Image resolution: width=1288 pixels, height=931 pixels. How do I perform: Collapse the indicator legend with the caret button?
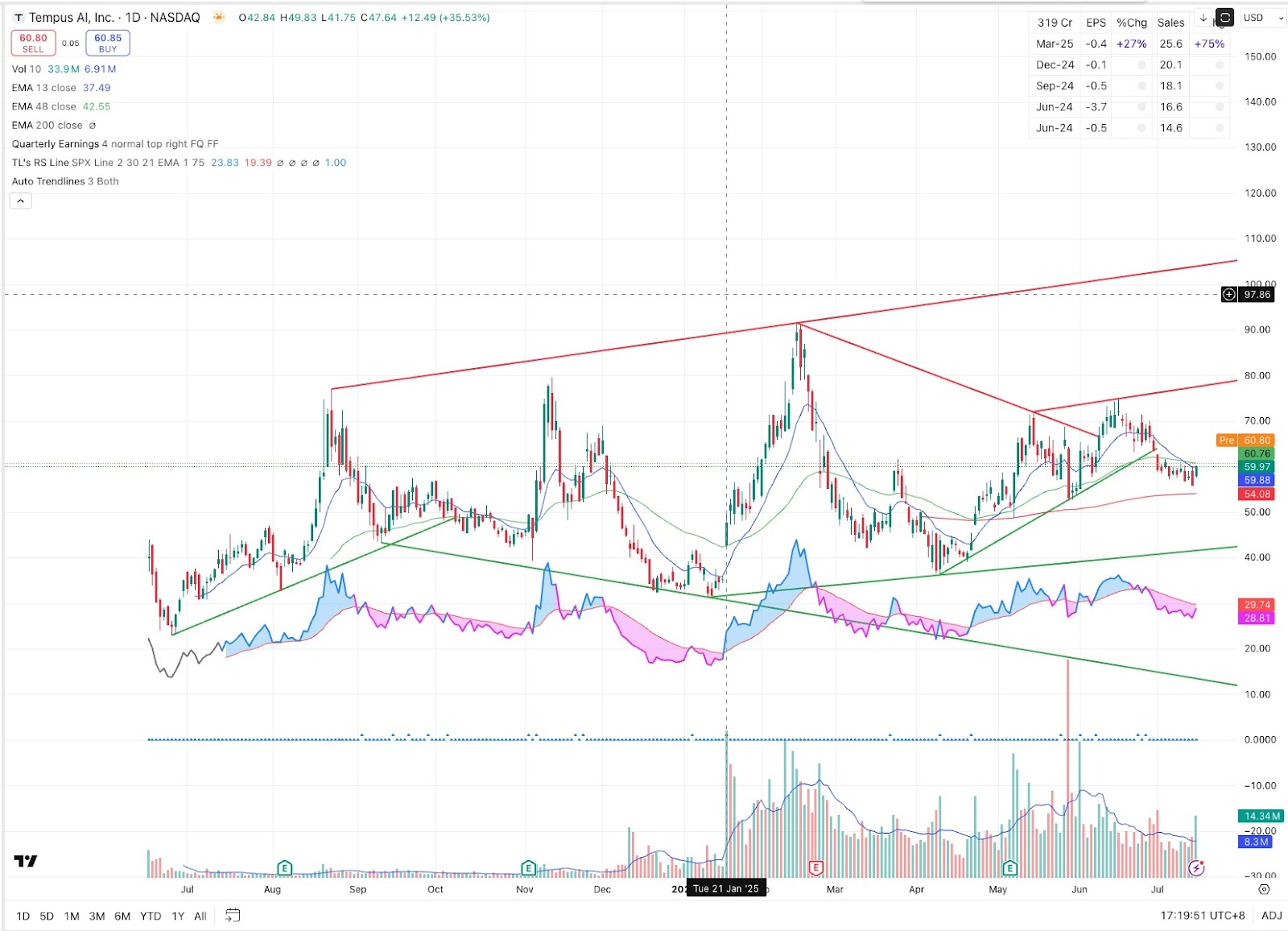tap(21, 201)
